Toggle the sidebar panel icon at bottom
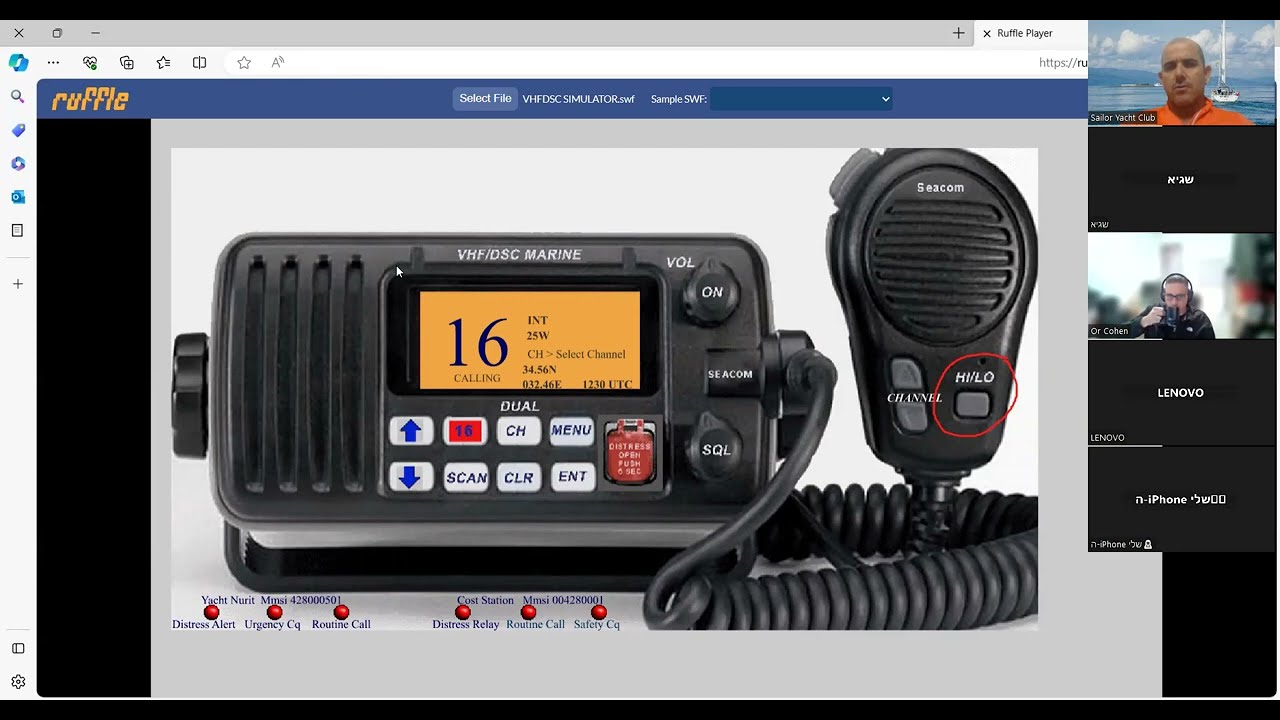The height and width of the screenshot is (720, 1280). (x=18, y=648)
